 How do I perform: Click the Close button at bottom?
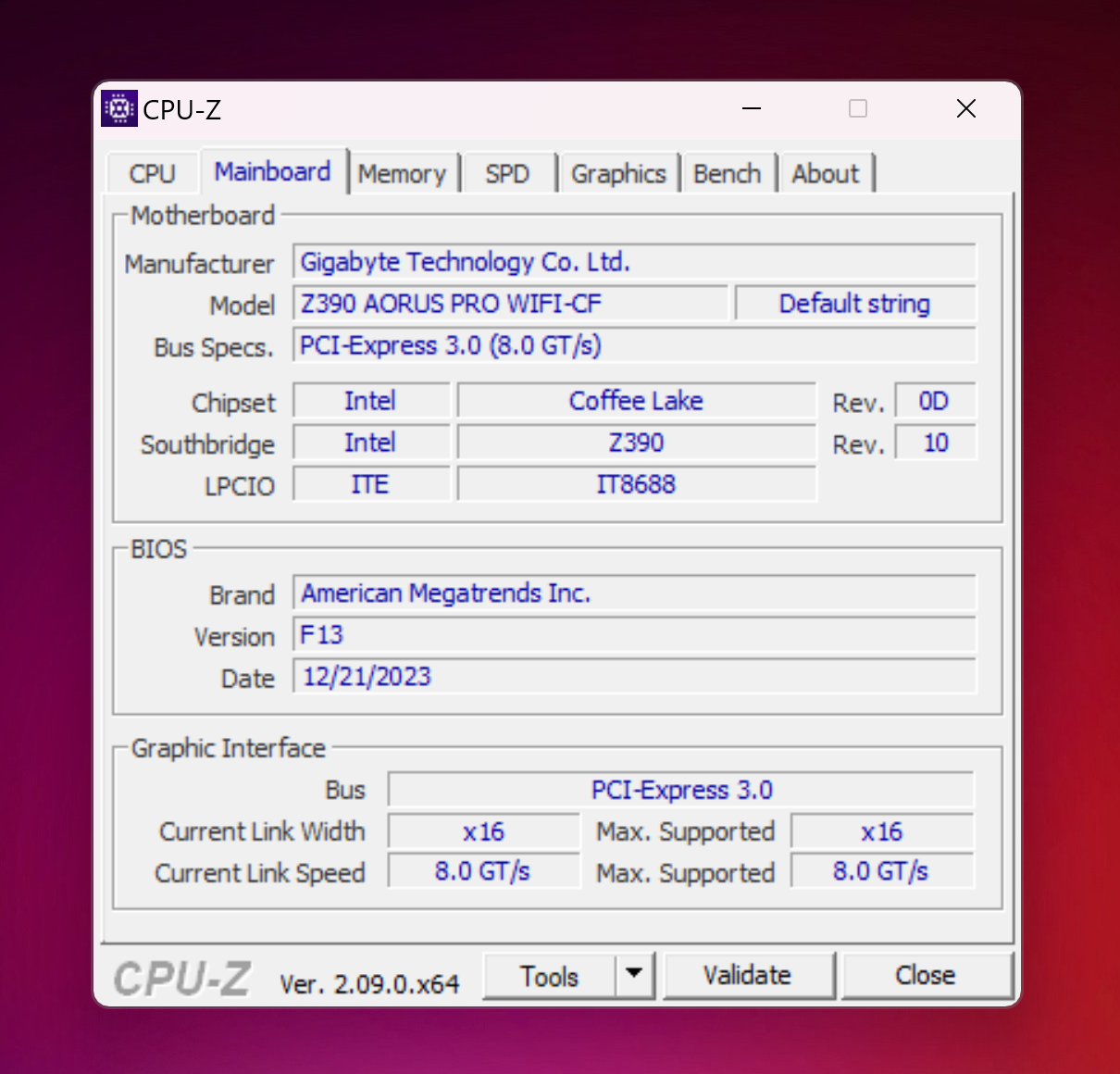(x=926, y=975)
